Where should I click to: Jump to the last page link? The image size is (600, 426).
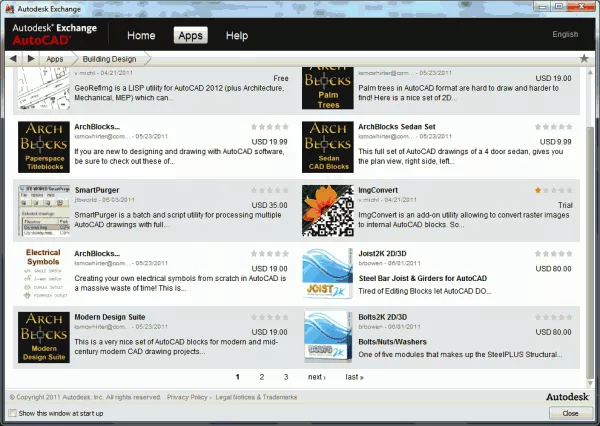(354, 377)
